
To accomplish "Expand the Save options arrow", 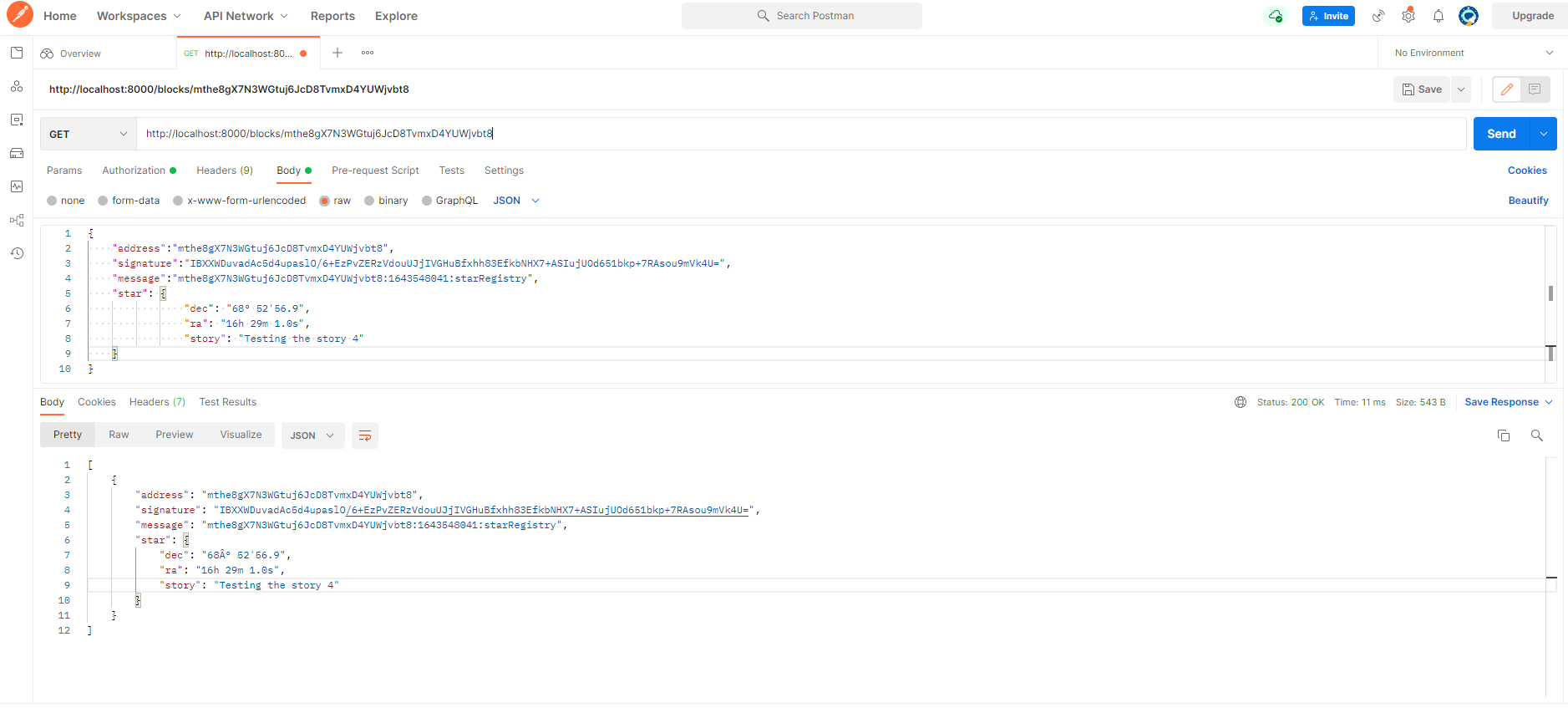I will pos(1461,89).
